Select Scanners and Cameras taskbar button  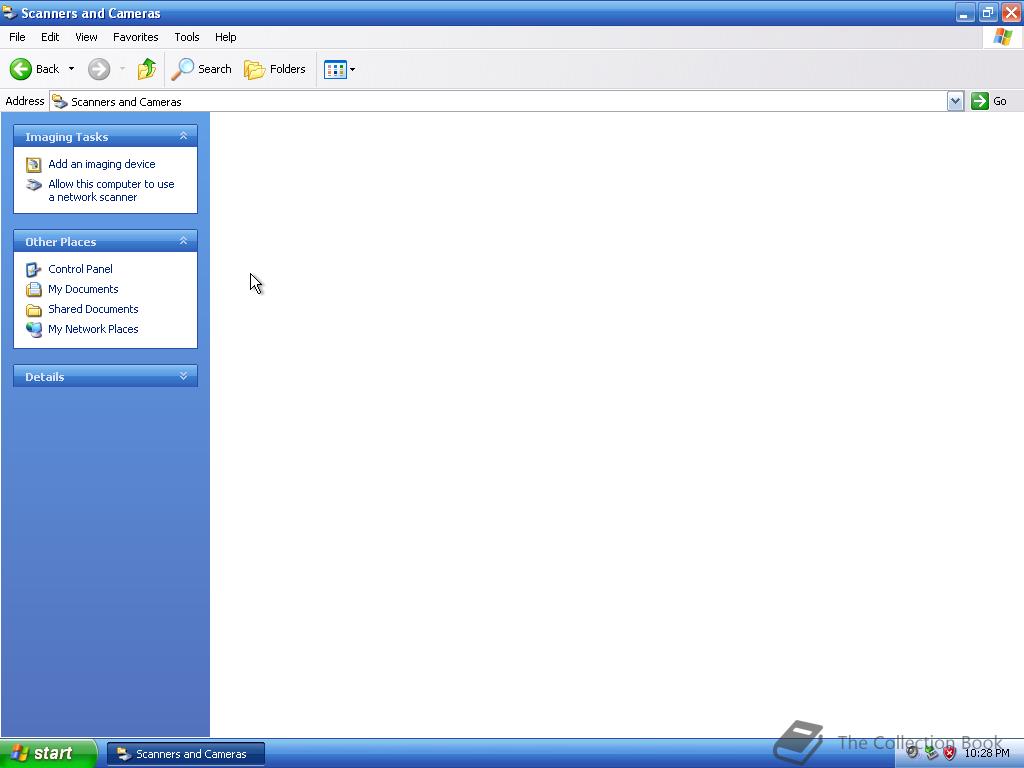pyautogui.click(x=185, y=754)
